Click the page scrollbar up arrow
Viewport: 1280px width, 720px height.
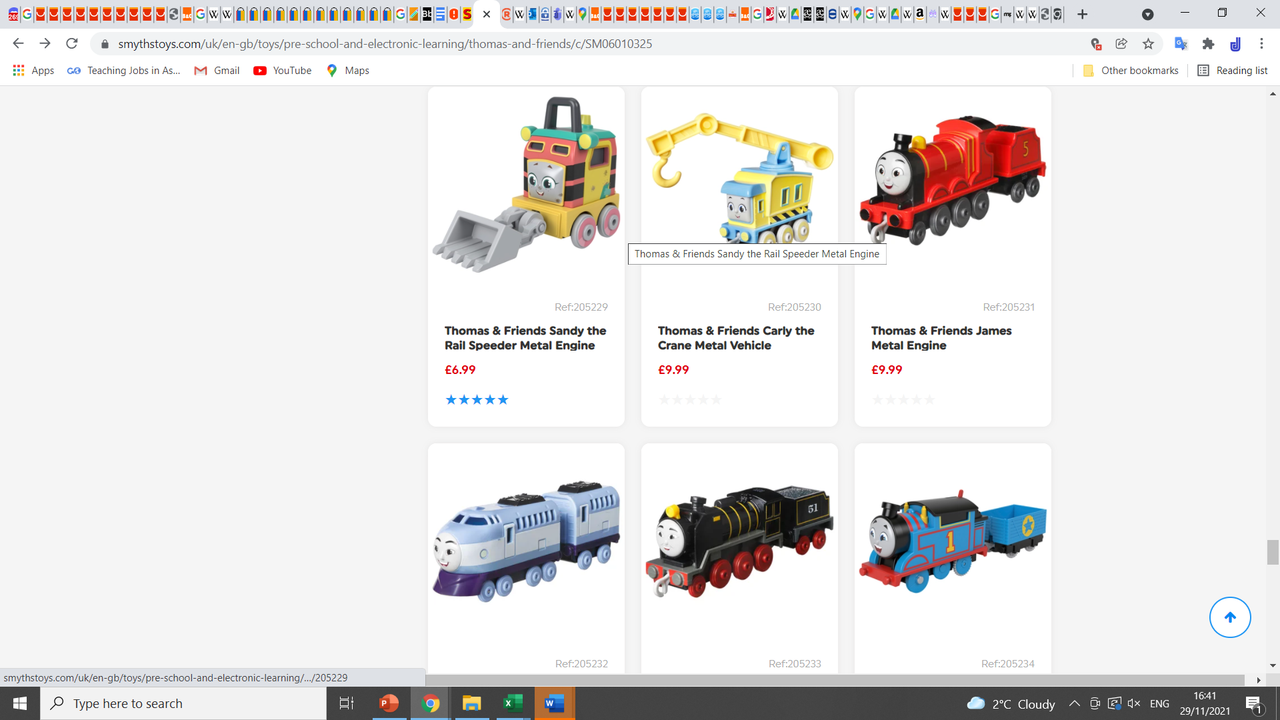[x=1272, y=92]
